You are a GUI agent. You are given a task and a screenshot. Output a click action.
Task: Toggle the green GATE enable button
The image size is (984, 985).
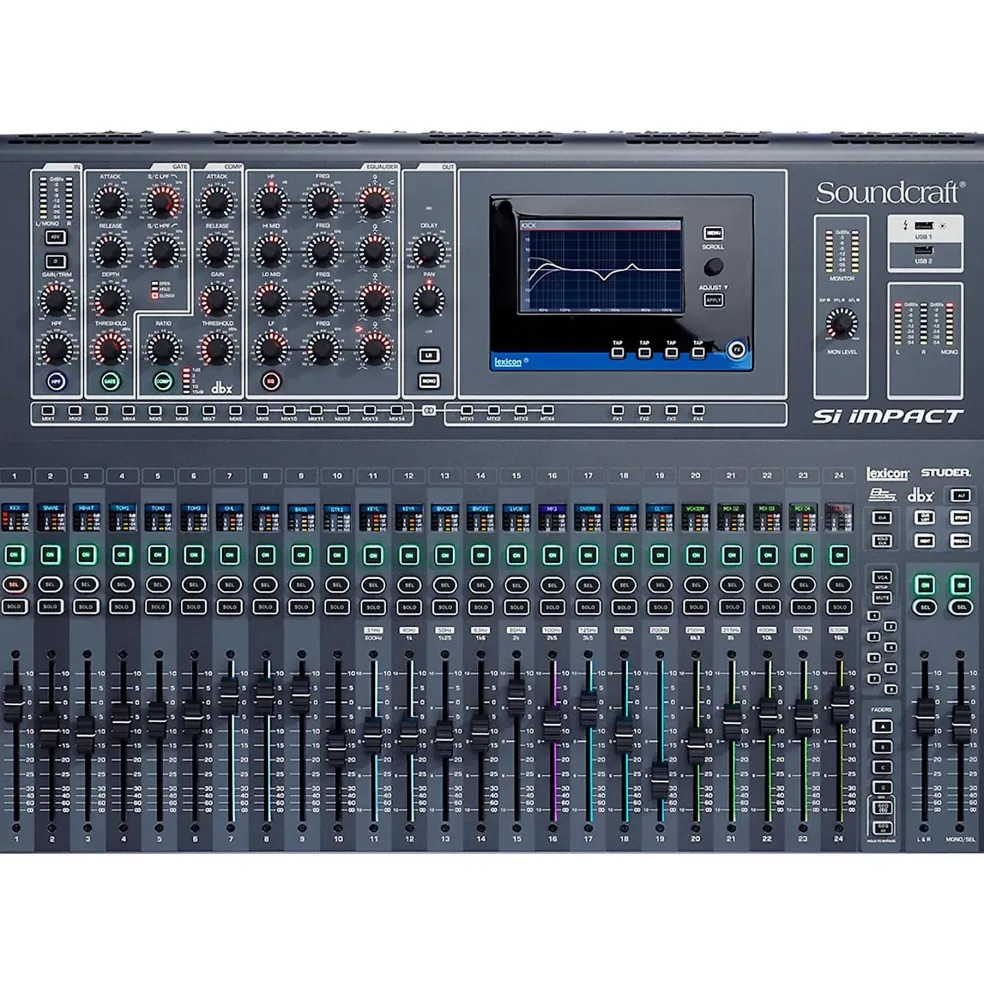pos(110,381)
